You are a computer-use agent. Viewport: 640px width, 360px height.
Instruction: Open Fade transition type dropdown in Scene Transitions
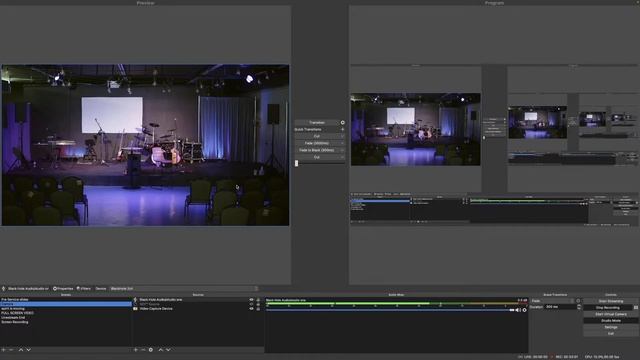click(552, 301)
